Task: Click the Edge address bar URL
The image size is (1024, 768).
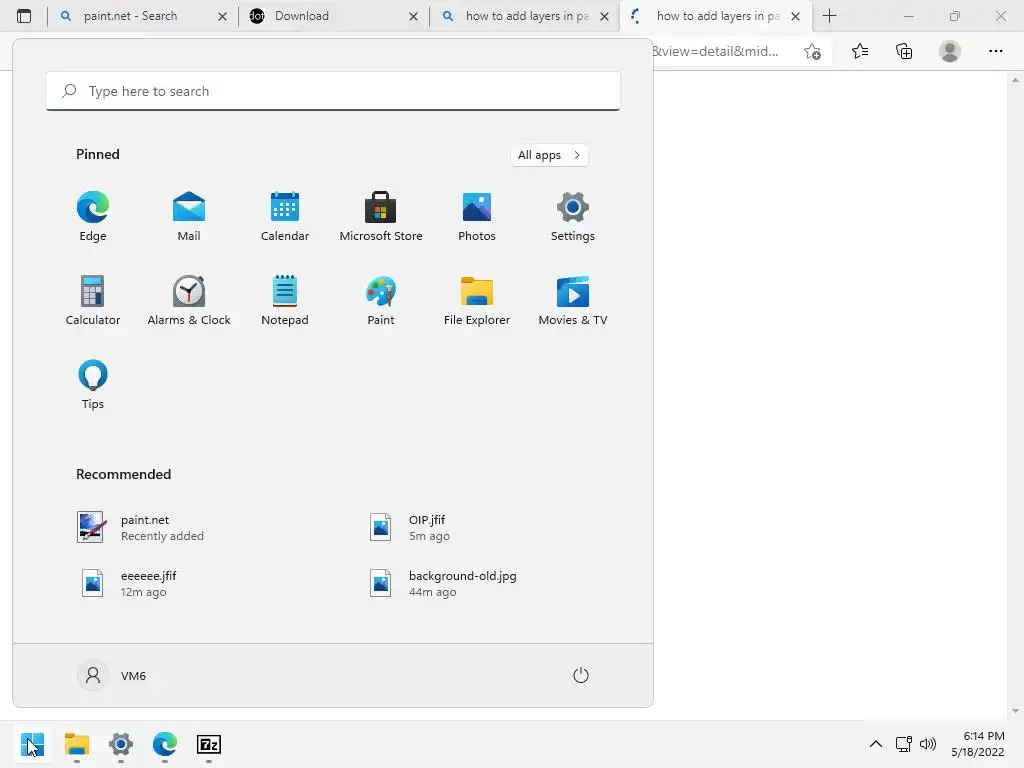Action: pyautogui.click(x=716, y=52)
